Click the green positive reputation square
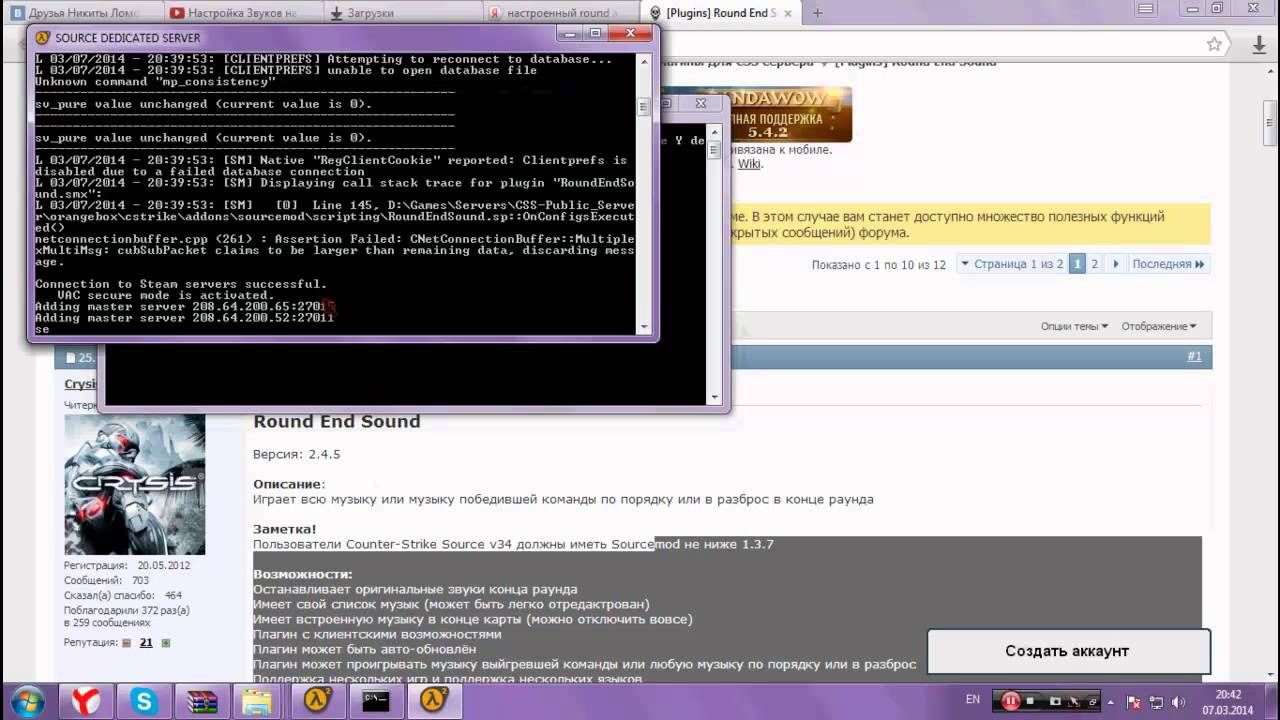 (x=166, y=643)
